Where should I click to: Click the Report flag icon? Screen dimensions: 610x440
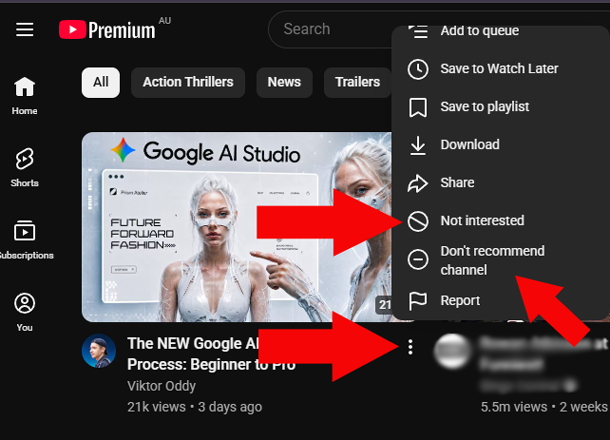[418, 301]
